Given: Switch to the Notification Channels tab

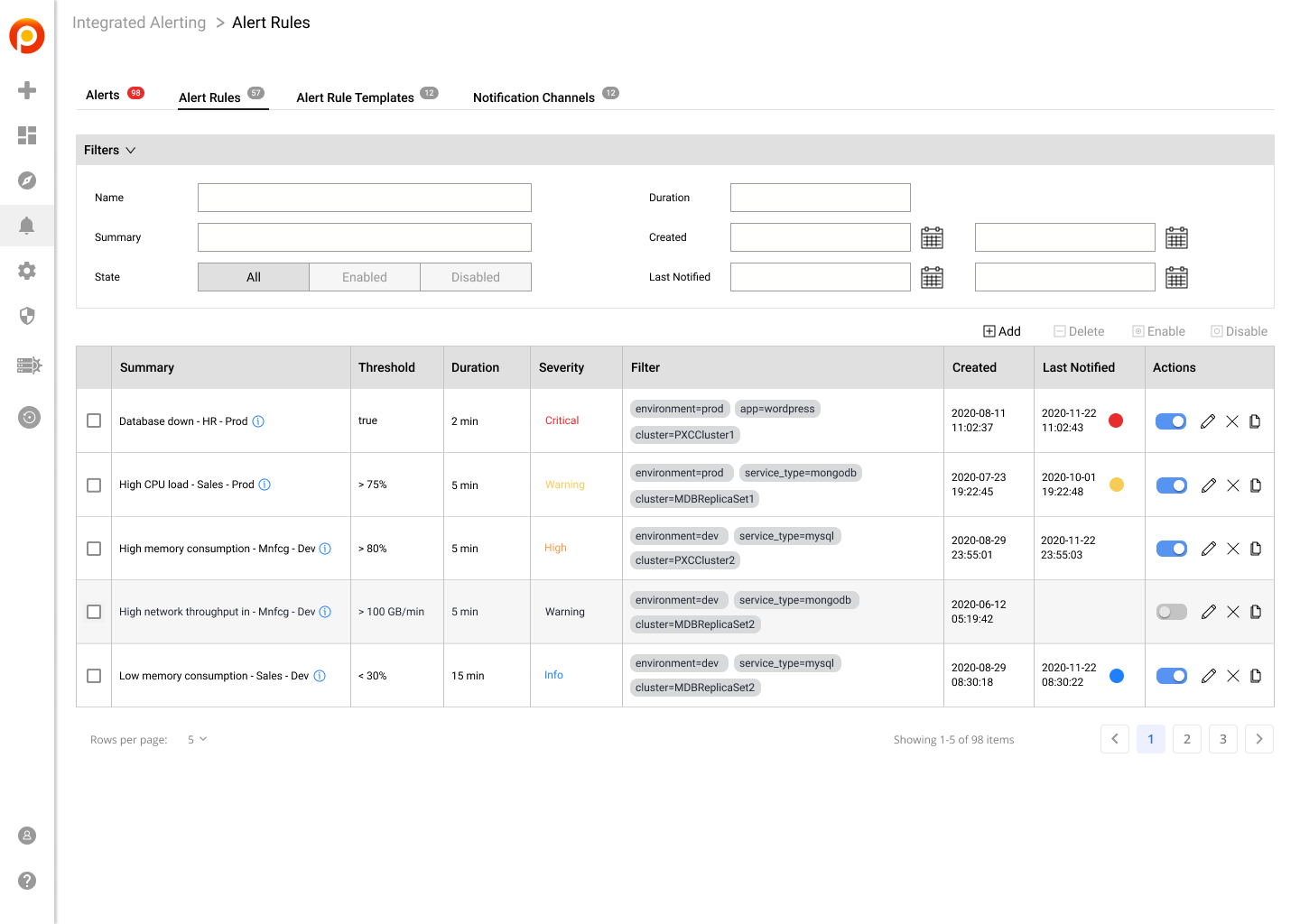Looking at the screenshot, I should (x=534, y=97).
